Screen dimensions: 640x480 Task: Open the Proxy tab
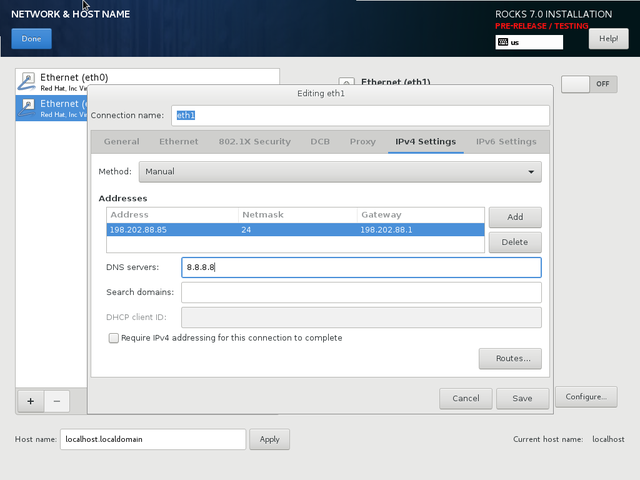362,142
